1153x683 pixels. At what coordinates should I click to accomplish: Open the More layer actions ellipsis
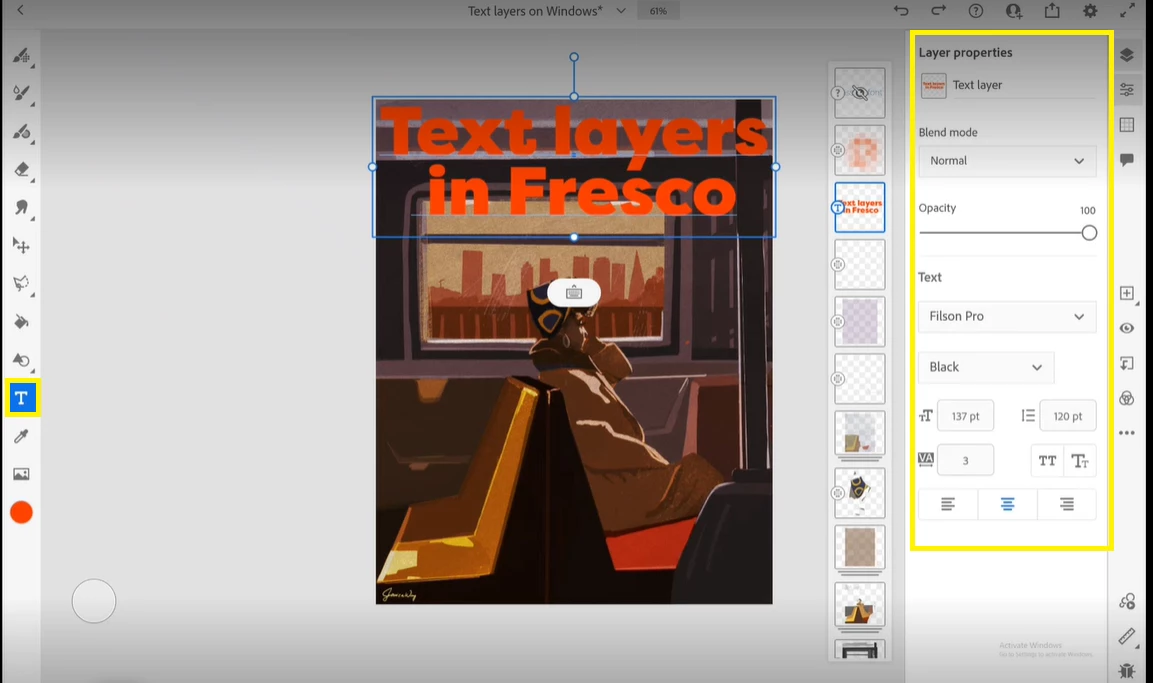1127,433
